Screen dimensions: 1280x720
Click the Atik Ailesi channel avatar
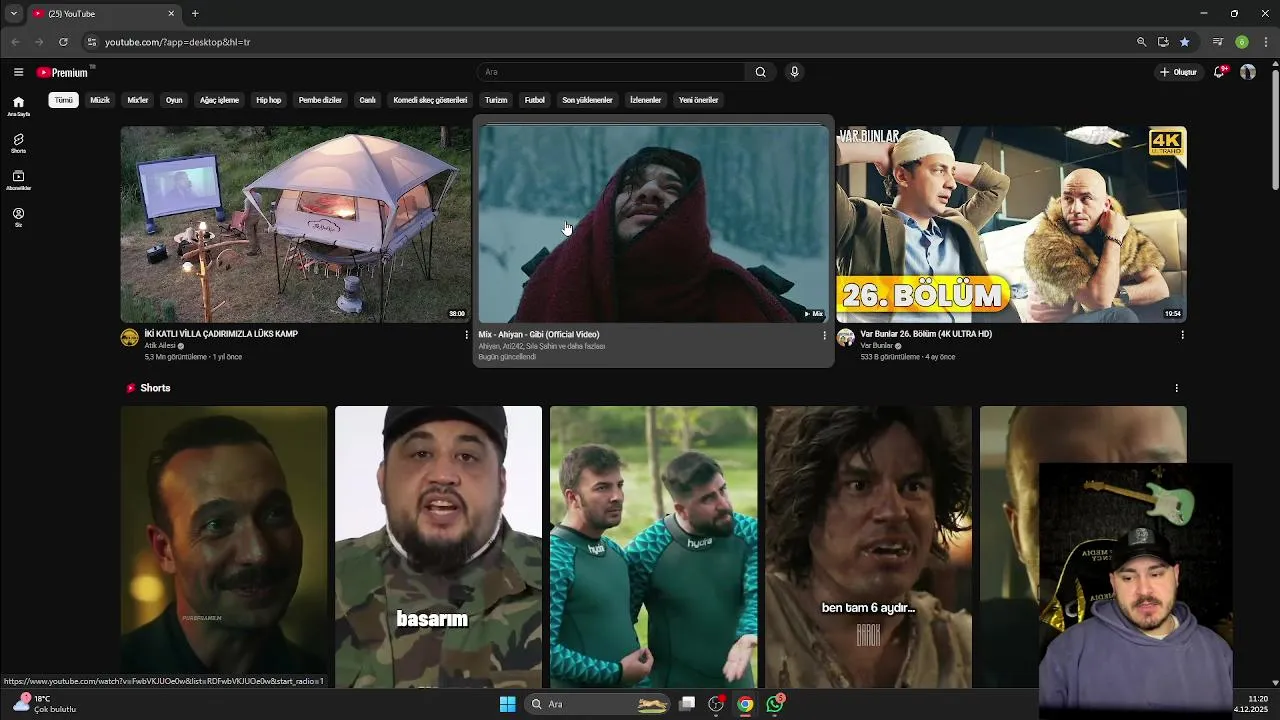click(x=130, y=338)
